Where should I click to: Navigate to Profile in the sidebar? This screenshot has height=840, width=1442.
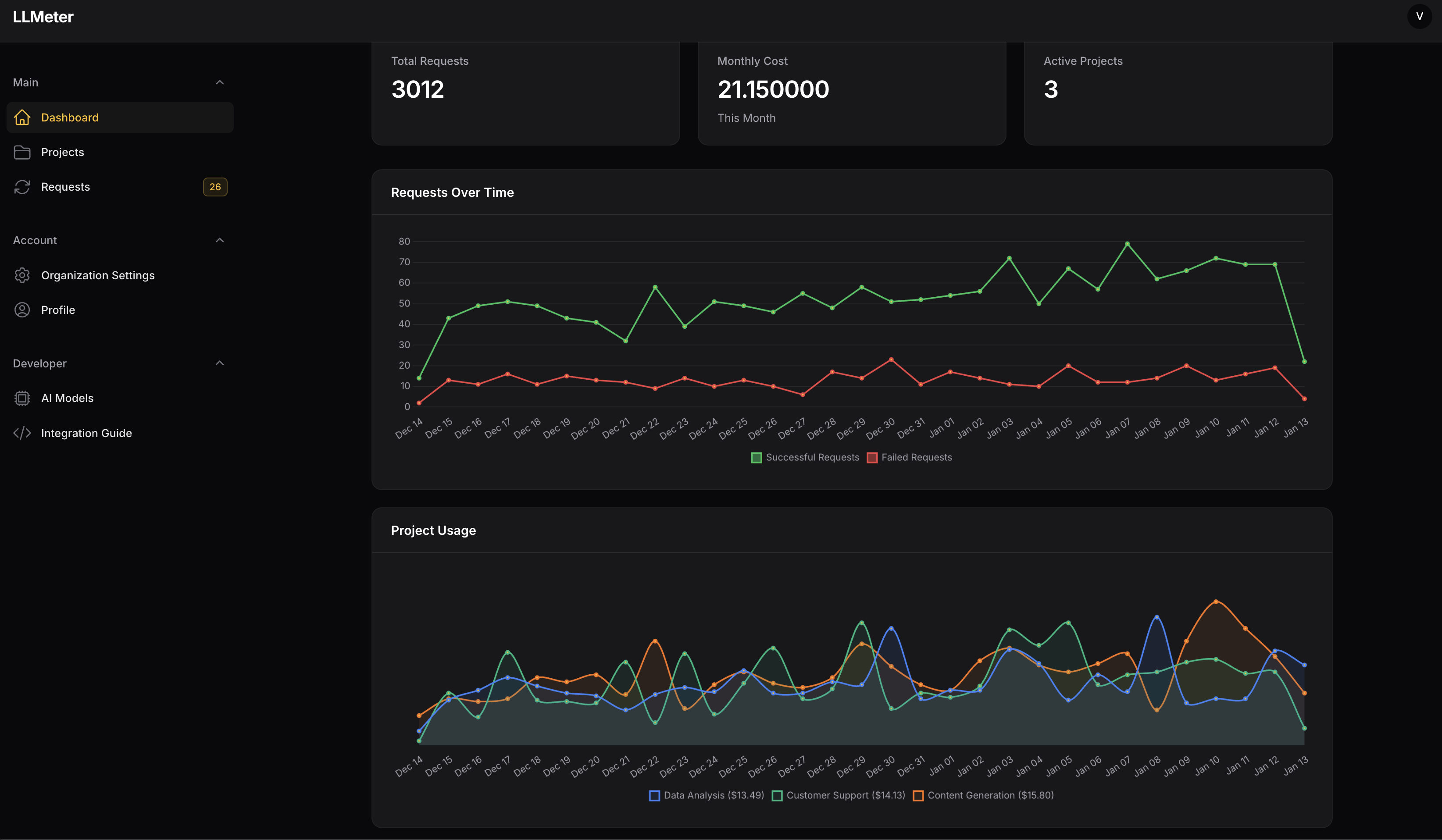(x=58, y=310)
